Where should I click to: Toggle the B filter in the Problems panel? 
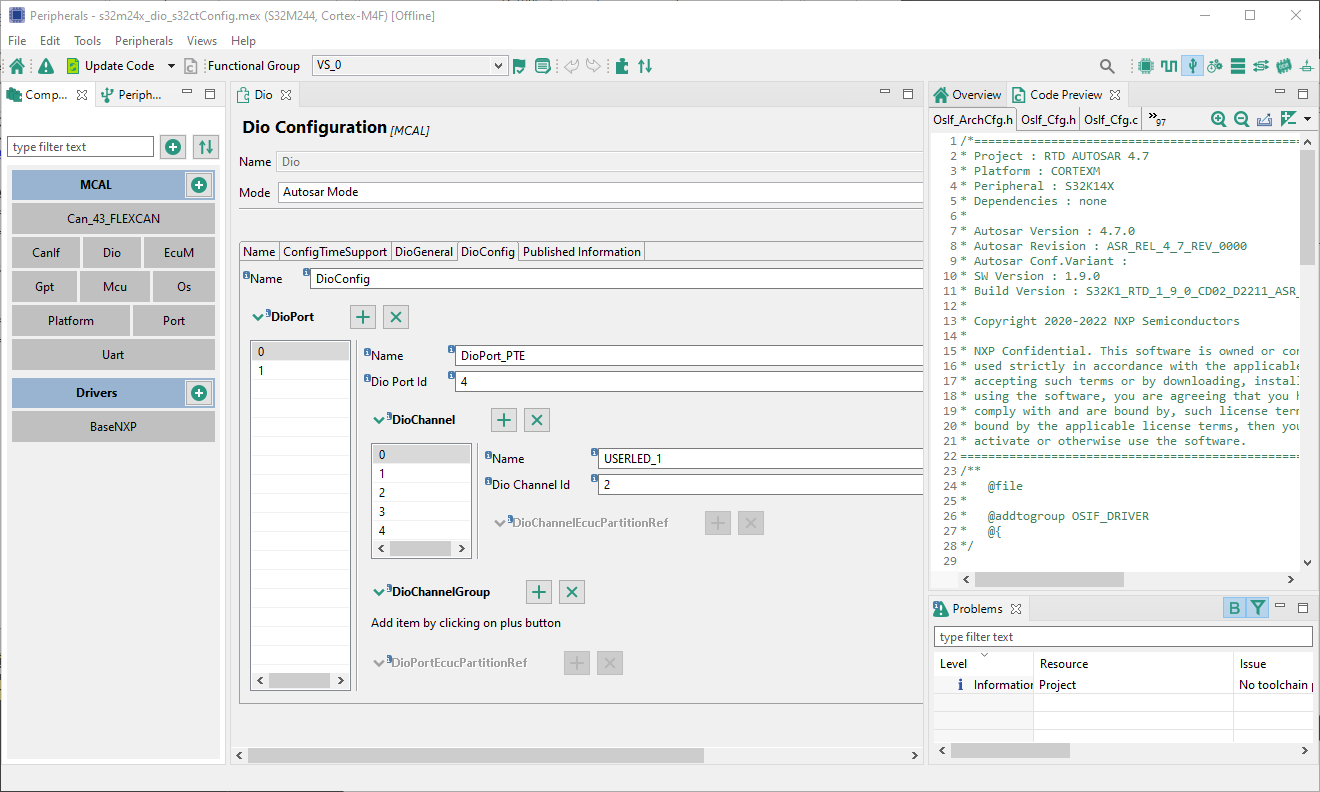coord(1233,608)
